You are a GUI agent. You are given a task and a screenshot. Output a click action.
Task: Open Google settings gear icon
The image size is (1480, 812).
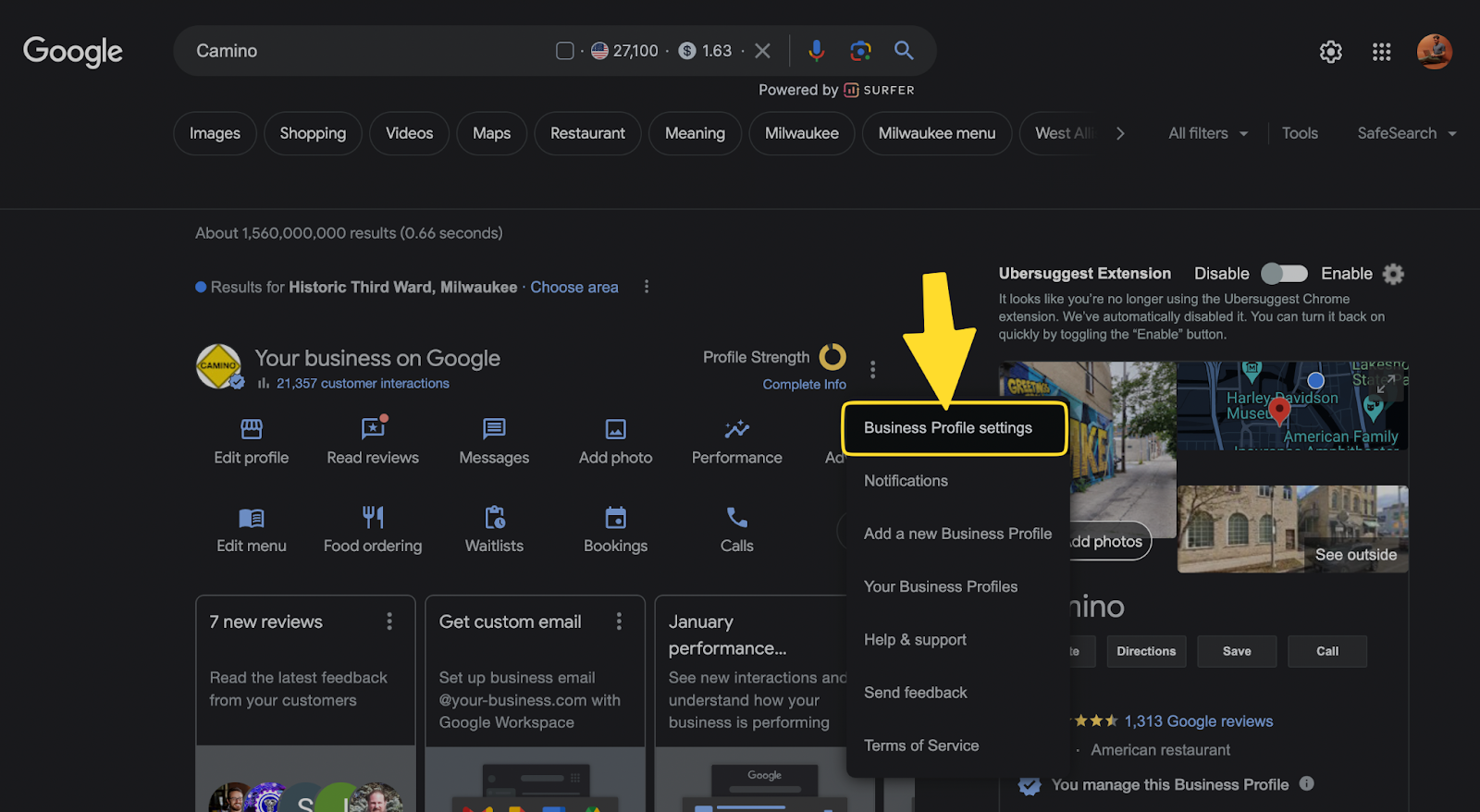tap(1330, 52)
